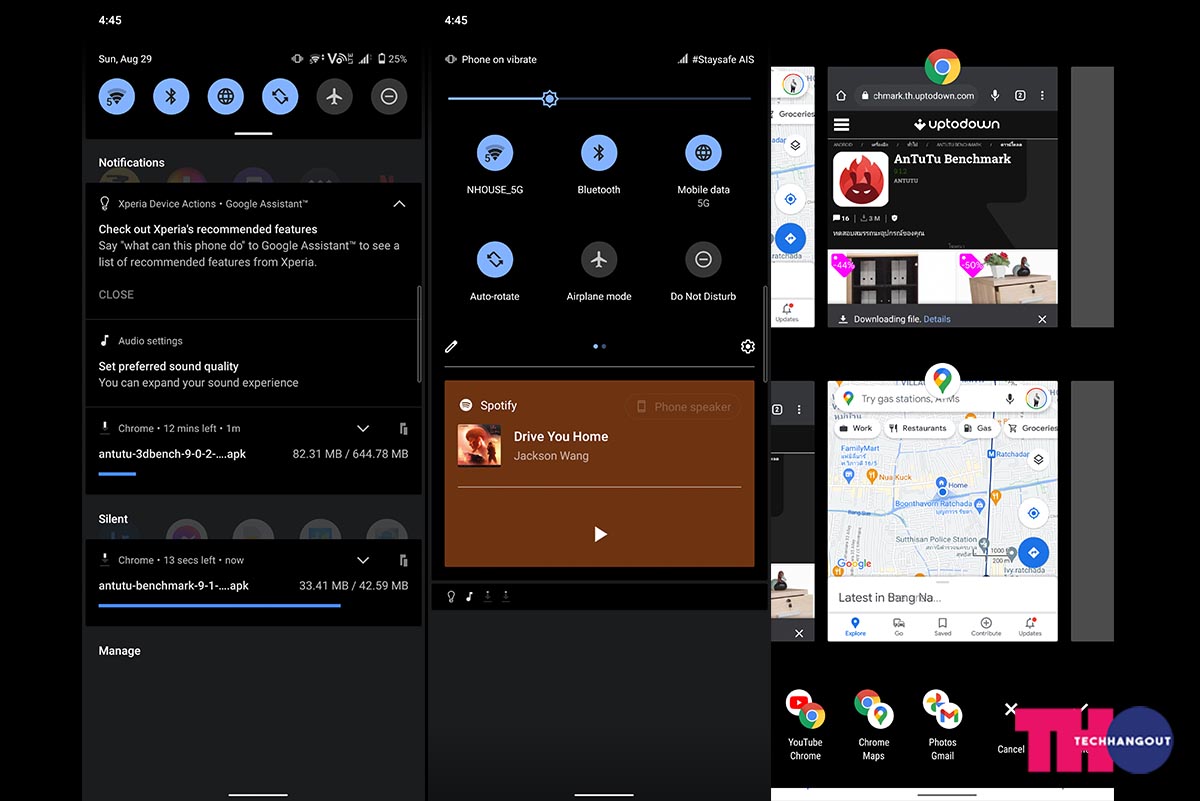Open the profile avatar in the Maps search bar
Image resolution: width=1200 pixels, height=801 pixels.
pos(1037,398)
